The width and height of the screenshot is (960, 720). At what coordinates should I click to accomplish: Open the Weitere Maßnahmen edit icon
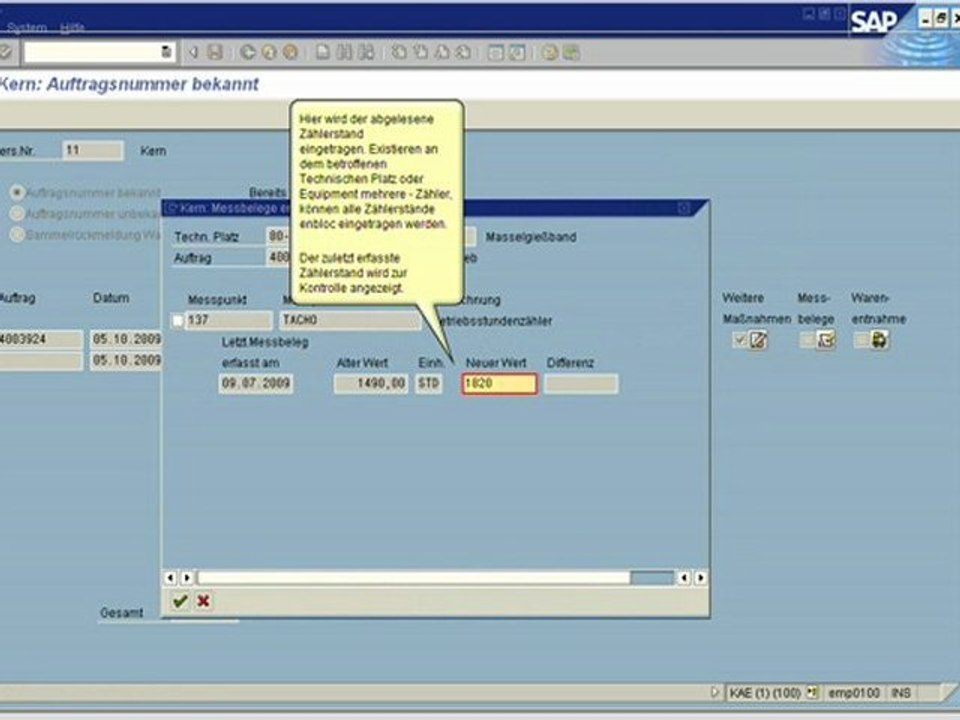(x=758, y=340)
